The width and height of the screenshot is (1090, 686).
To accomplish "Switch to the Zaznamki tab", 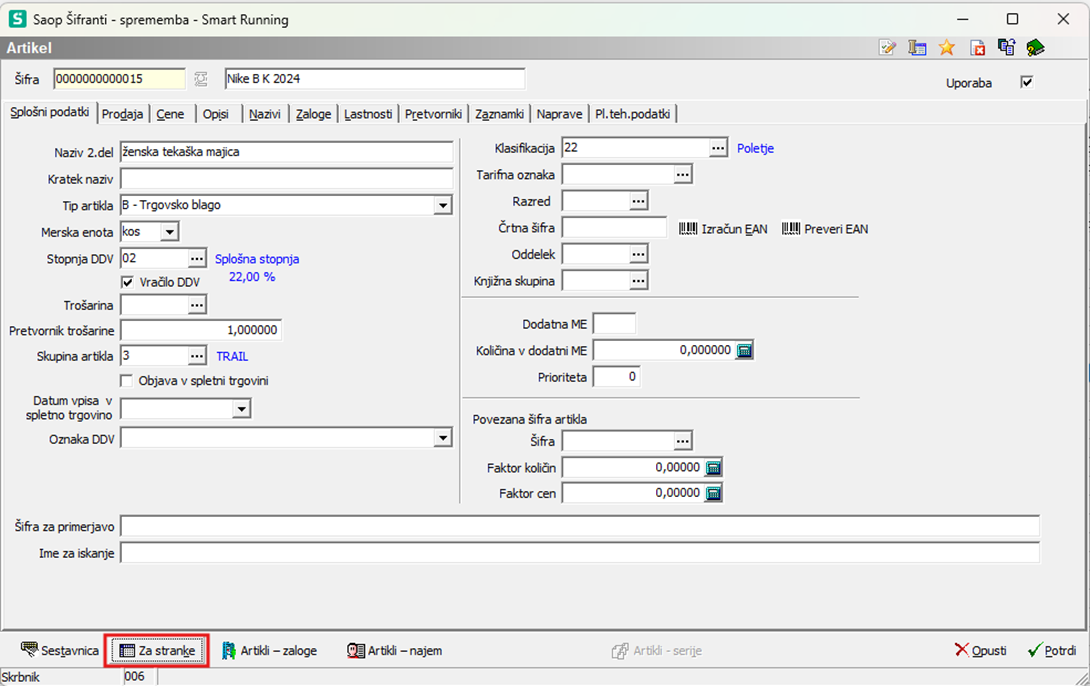I will click(x=499, y=114).
